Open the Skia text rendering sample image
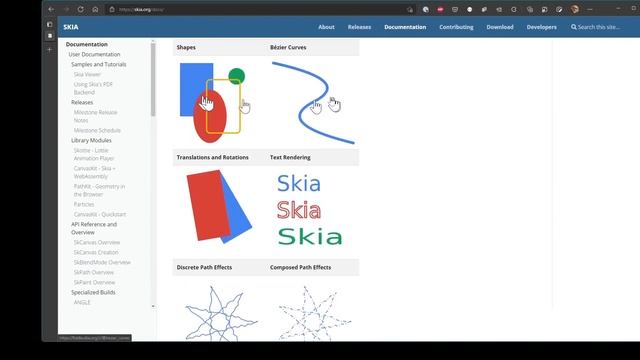Screen dimensions: 640x360 [x=310, y=210]
